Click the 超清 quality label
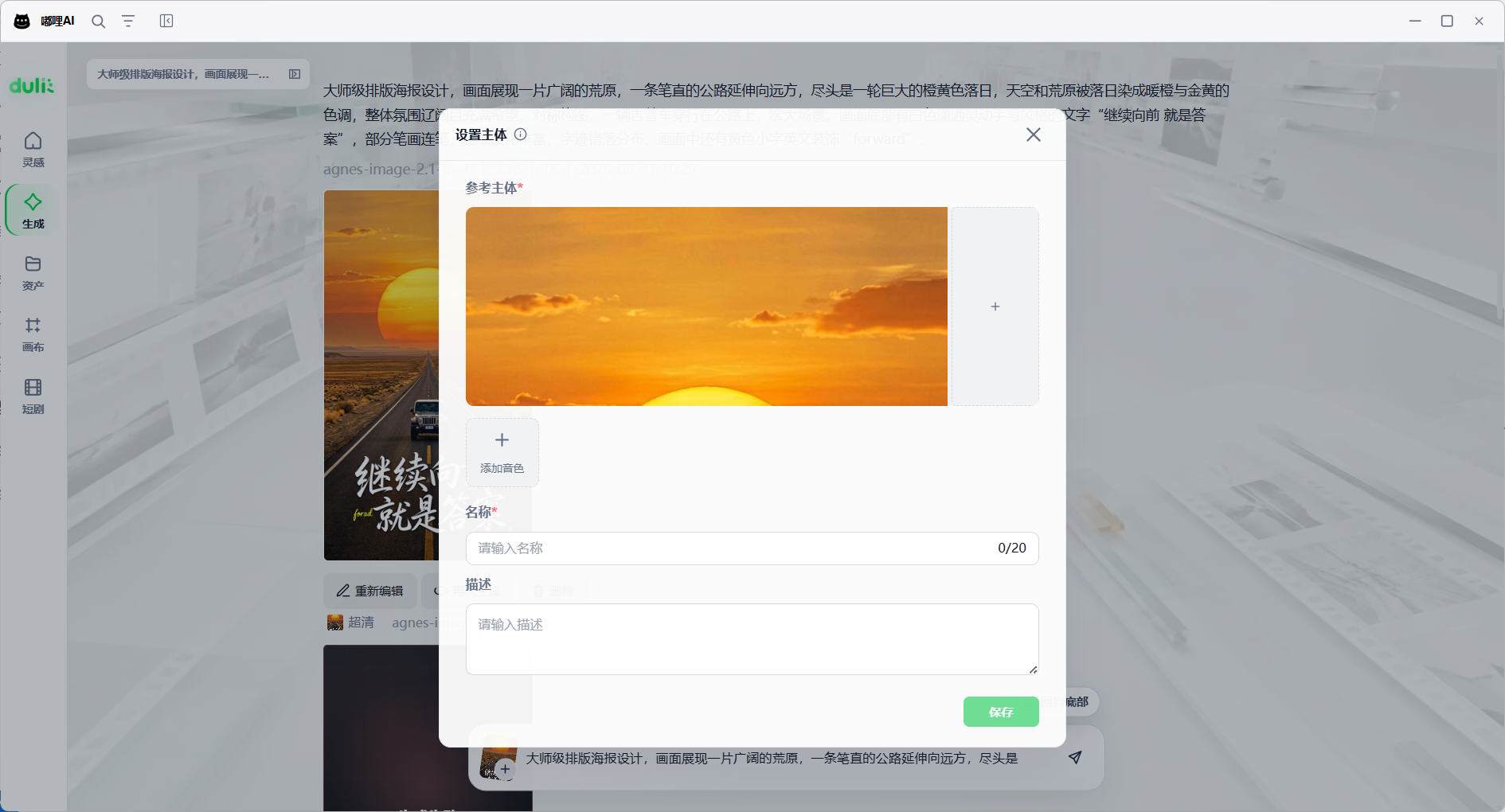 (x=361, y=623)
